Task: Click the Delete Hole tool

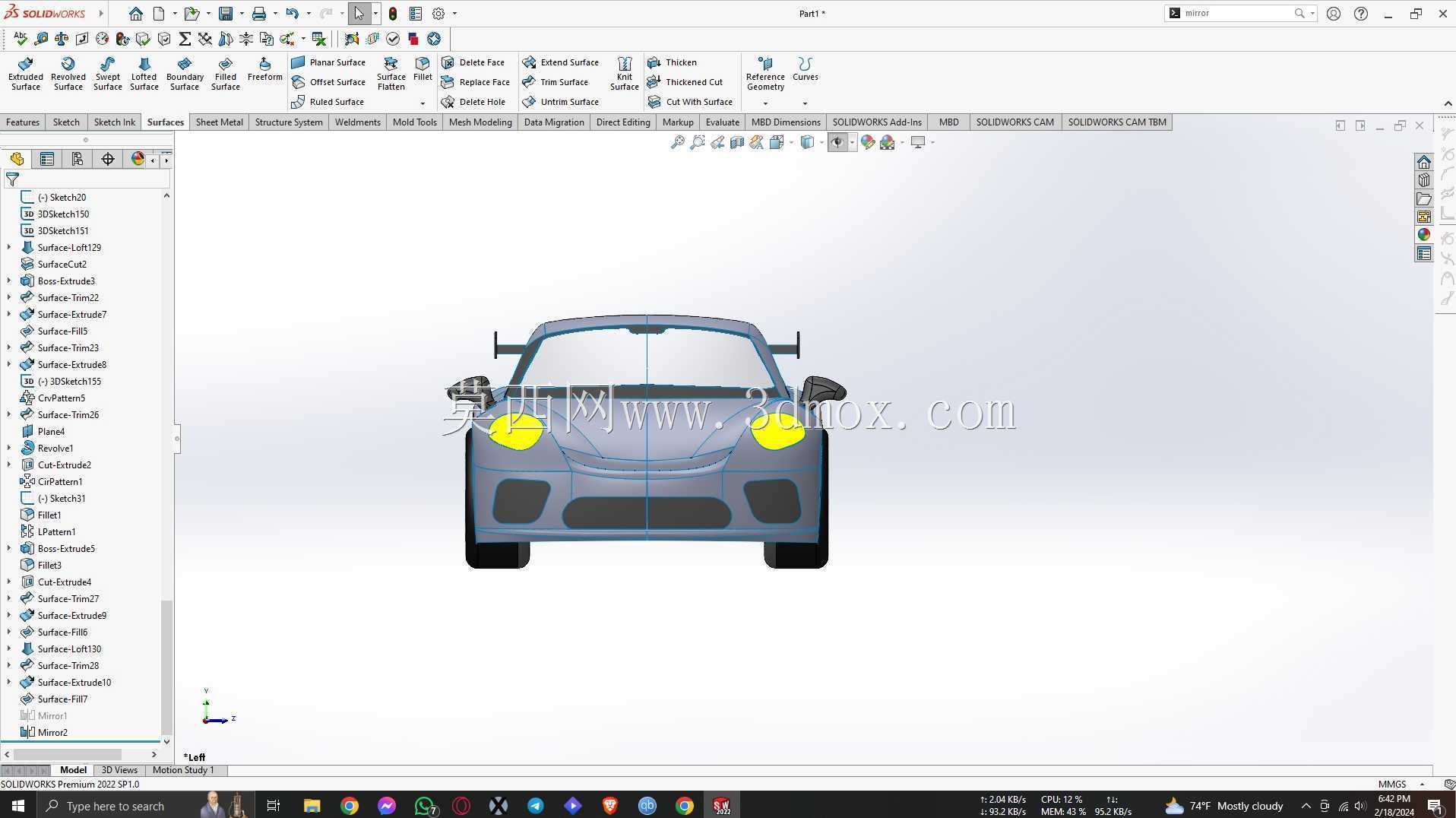Action: click(x=473, y=102)
